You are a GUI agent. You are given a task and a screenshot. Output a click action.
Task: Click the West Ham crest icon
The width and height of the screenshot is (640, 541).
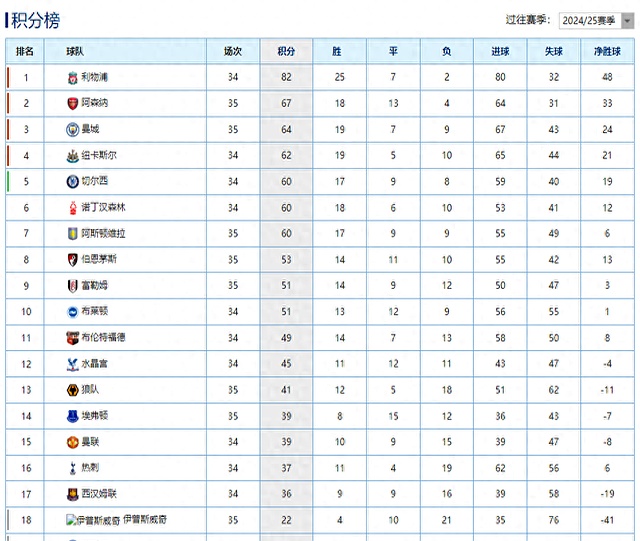73,493
